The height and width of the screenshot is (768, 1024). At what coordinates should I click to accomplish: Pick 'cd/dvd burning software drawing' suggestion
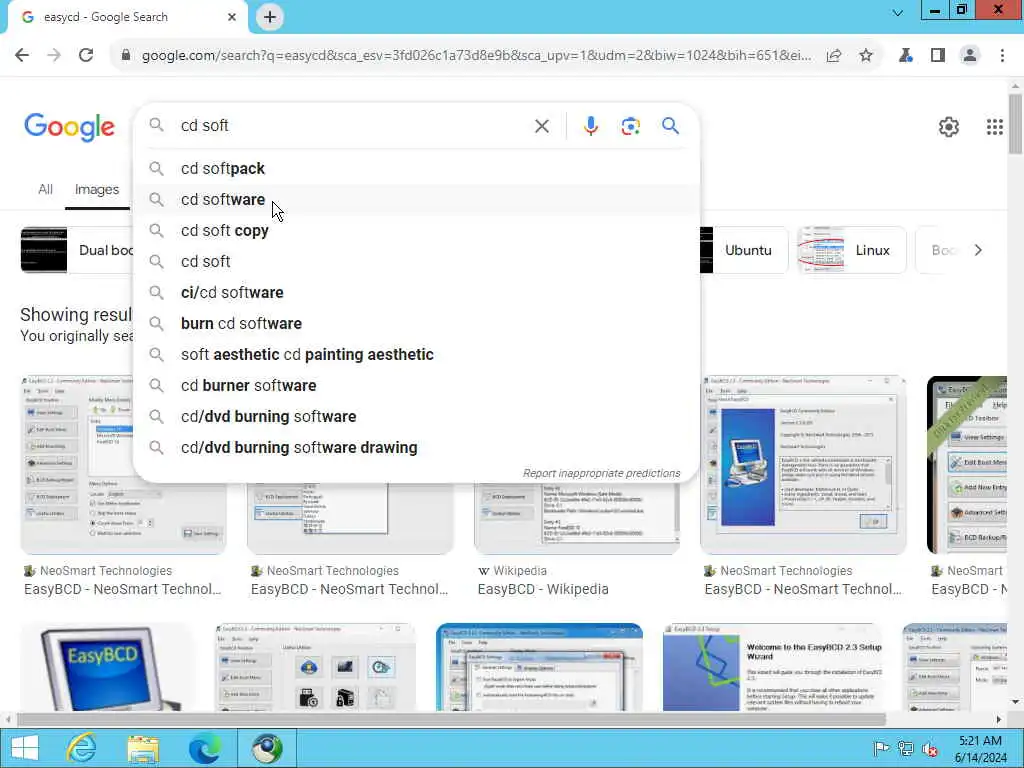click(x=416, y=447)
